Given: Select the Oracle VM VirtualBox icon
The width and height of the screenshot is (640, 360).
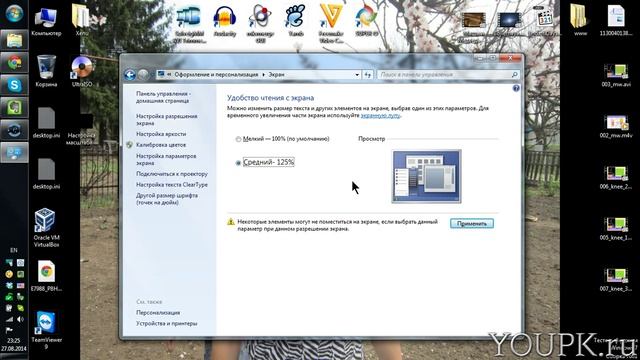Looking at the screenshot, I should [x=46, y=227].
